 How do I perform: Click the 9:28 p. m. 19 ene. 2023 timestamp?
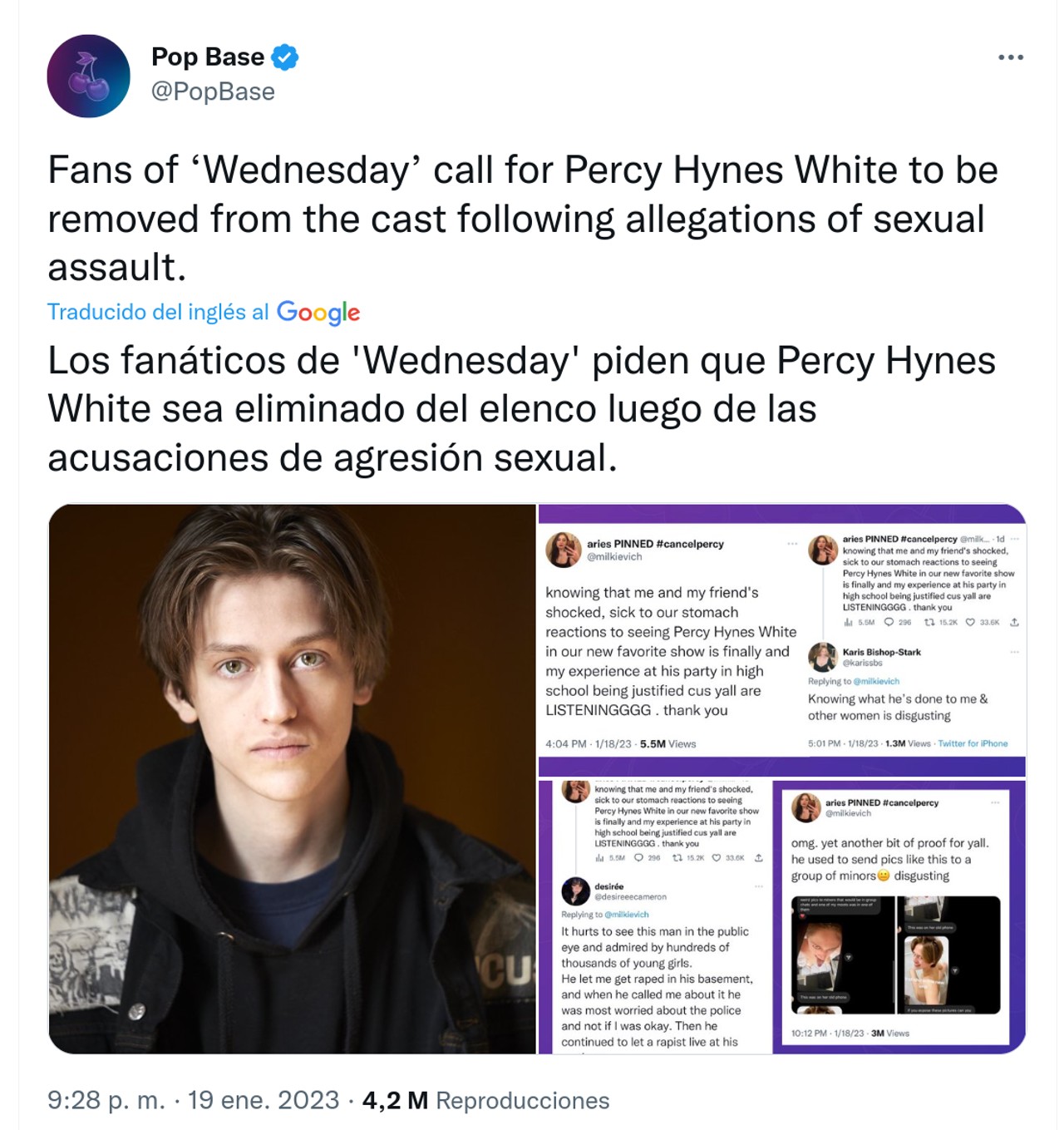tap(193, 1100)
